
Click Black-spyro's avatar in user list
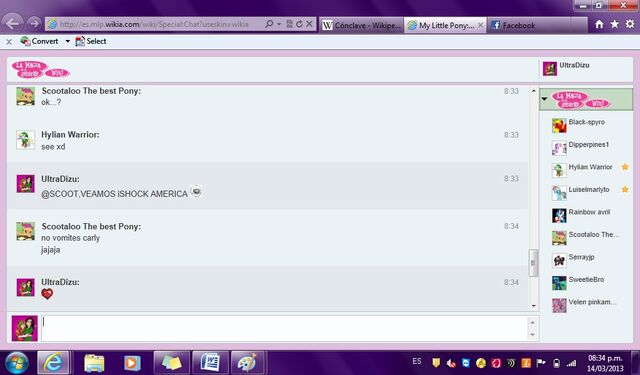(x=559, y=125)
